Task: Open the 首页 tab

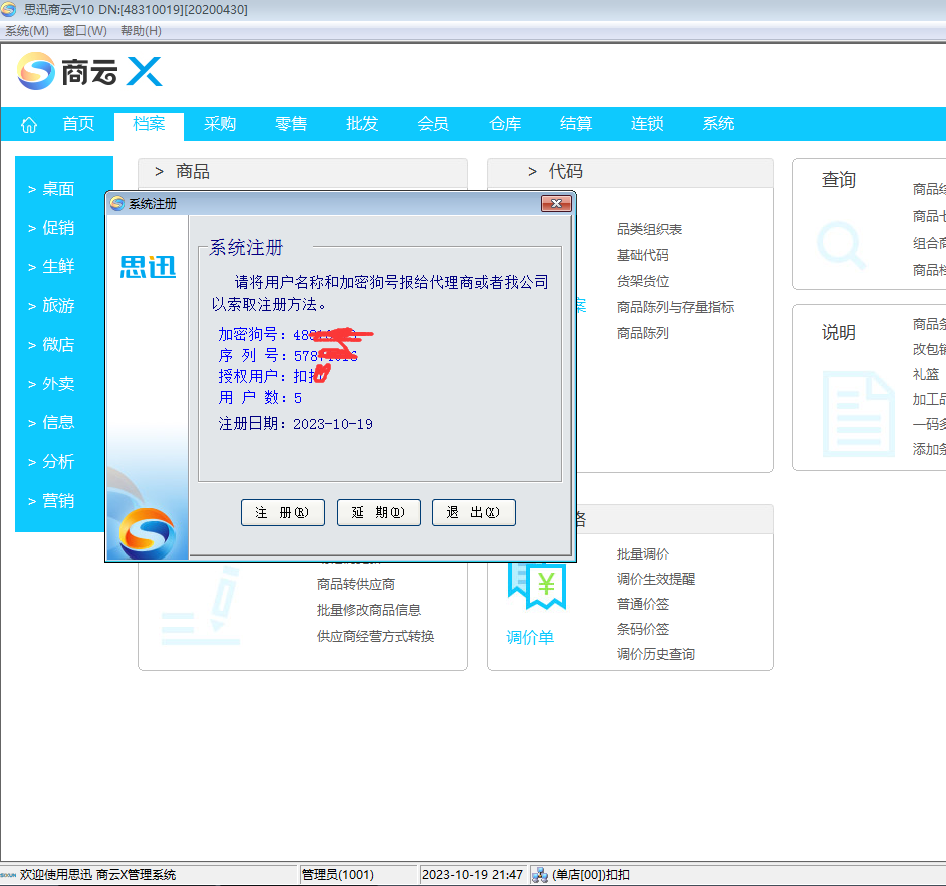Action: 78,124
